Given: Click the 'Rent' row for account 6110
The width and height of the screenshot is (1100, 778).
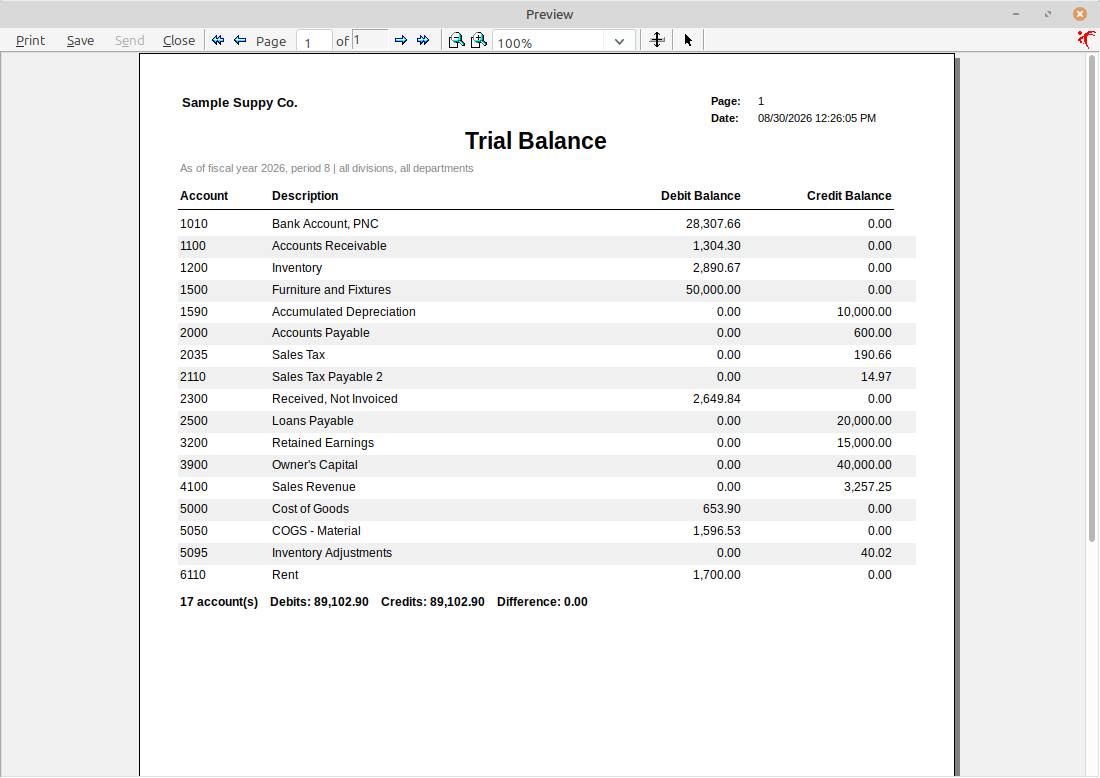Looking at the screenshot, I should [546, 575].
